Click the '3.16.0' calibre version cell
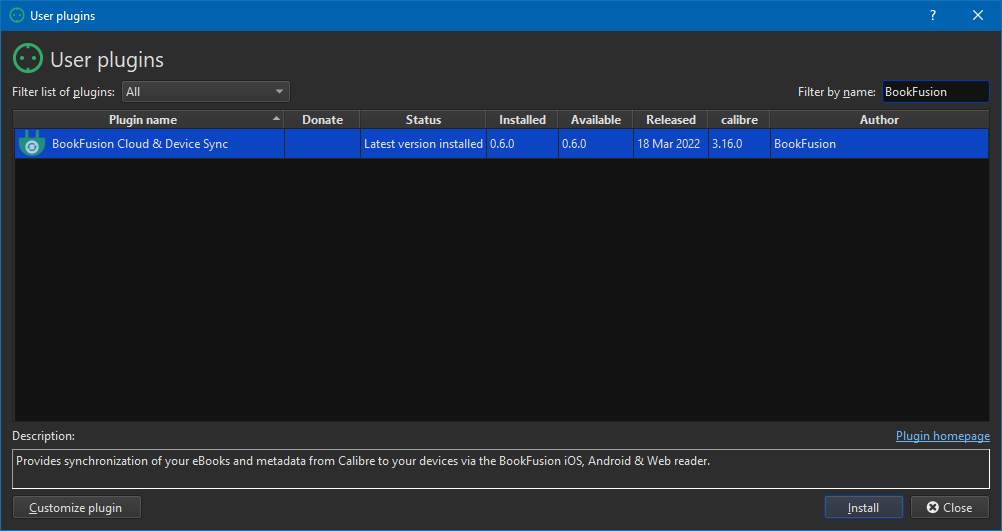Image resolution: width=1002 pixels, height=531 pixels. [739, 144]
